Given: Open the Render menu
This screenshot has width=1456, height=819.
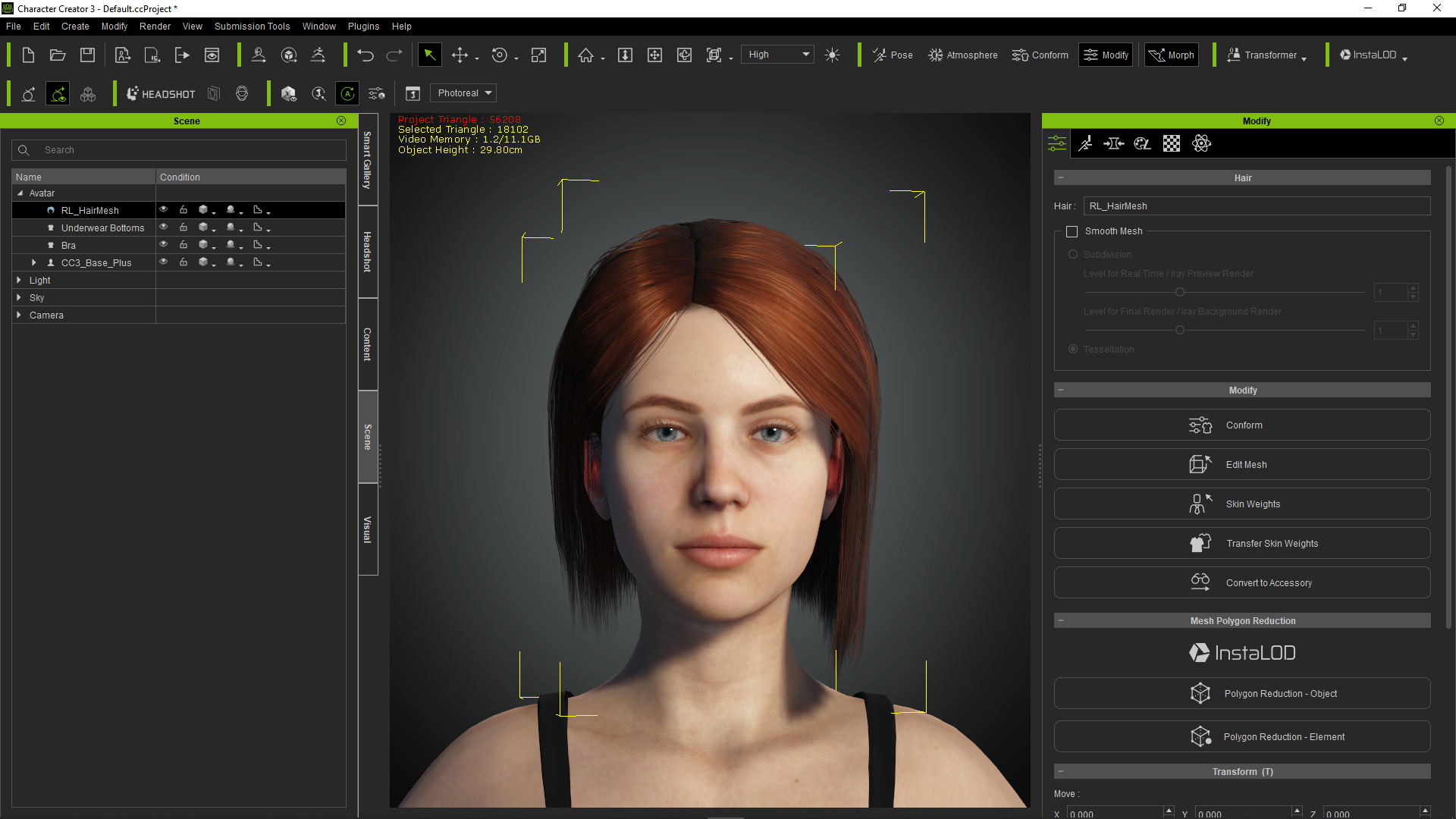Looking at the screenshot, I should 155,27.
